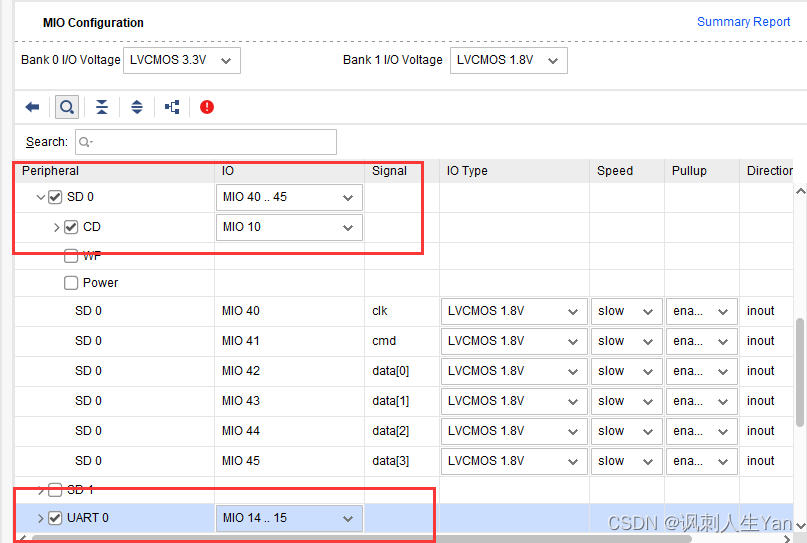Open Pullup dropdown for MIO 42 row

(x=701, y=371)
